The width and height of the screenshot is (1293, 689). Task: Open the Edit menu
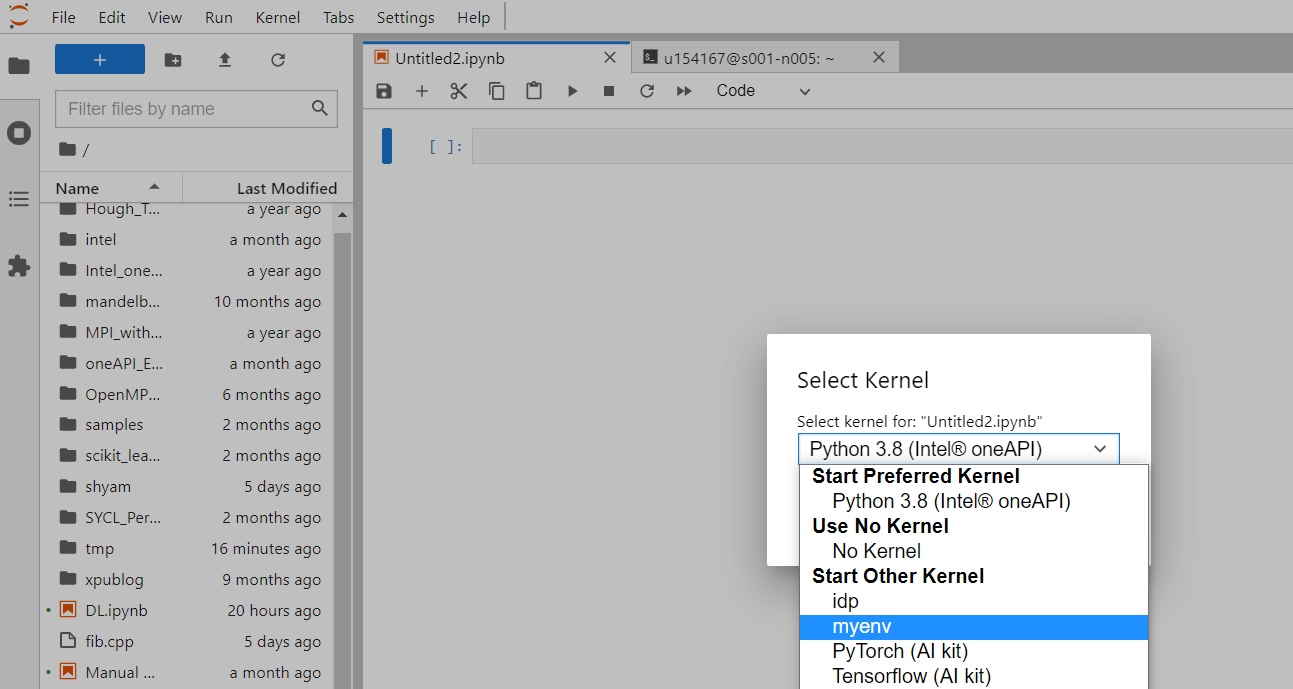(112, 17)
